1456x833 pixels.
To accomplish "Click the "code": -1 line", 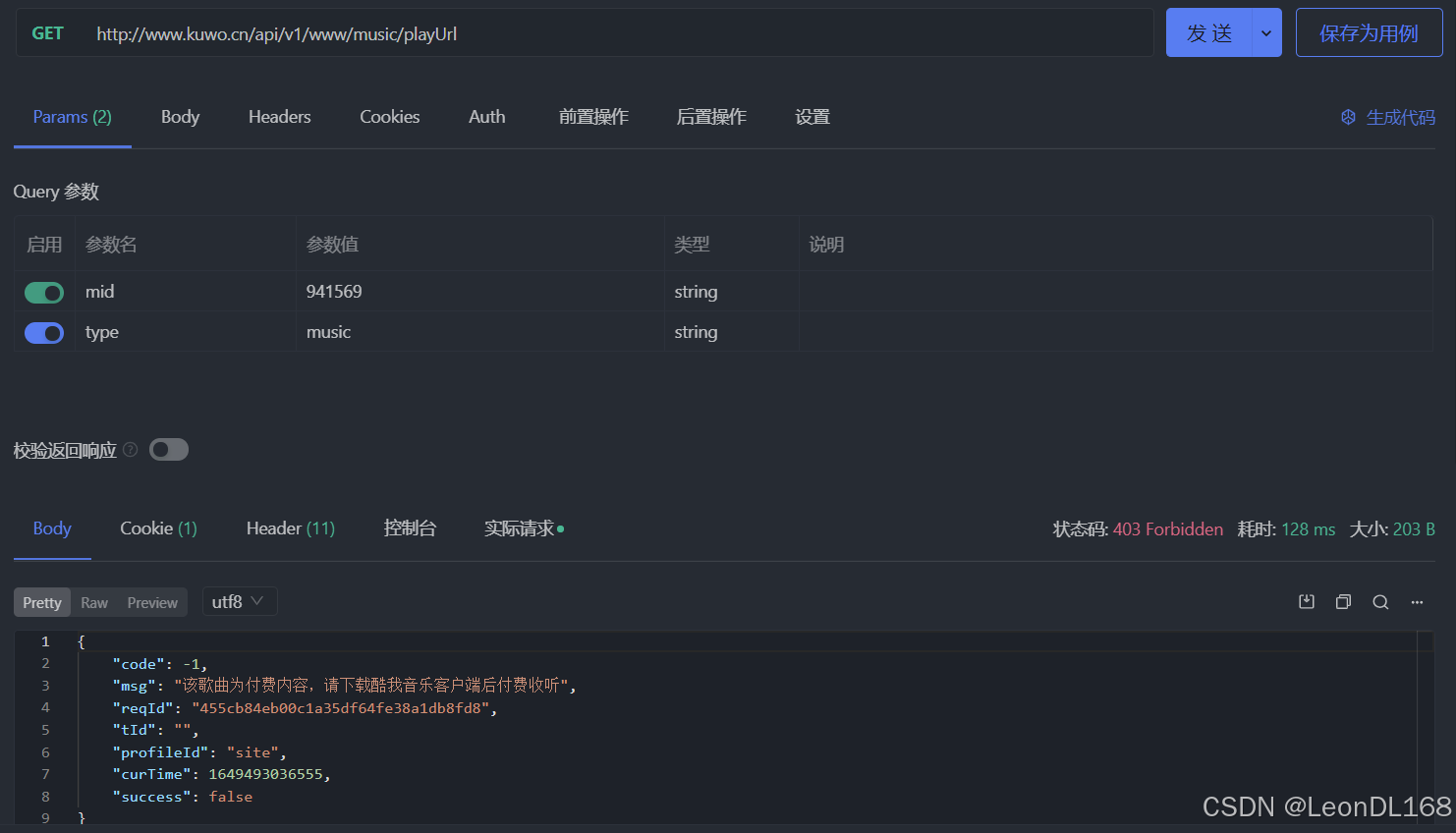I will [160, 664].
